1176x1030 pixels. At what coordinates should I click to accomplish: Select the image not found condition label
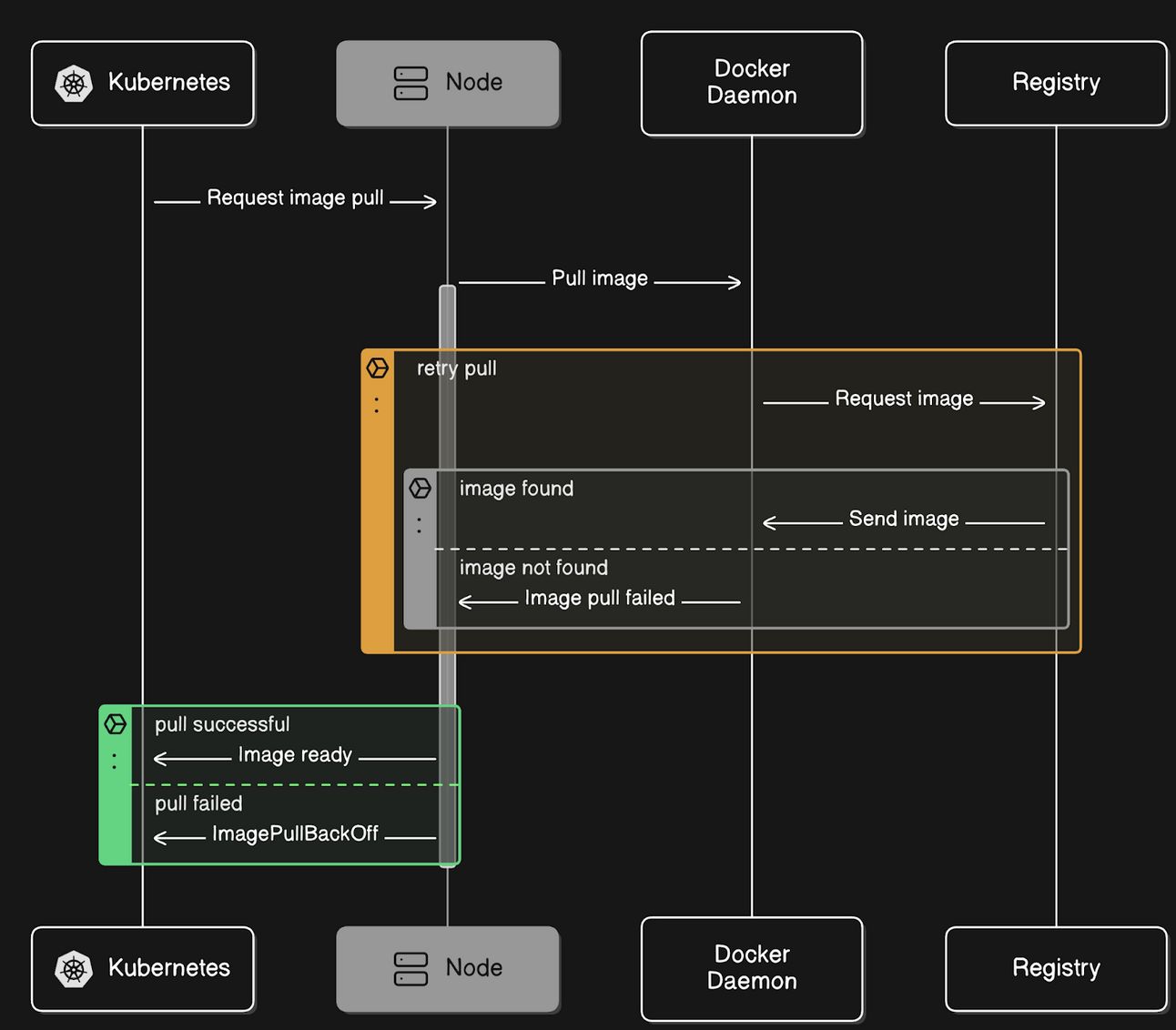[533, 568]
